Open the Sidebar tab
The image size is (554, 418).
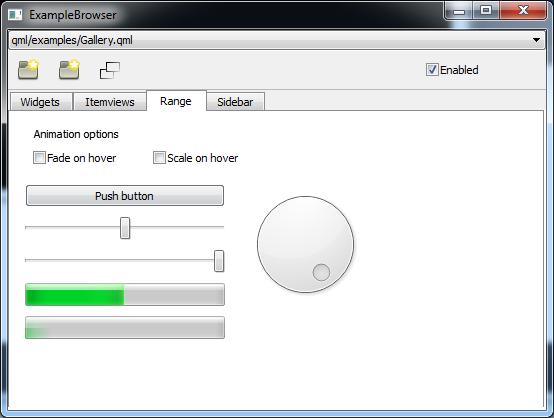[x=235, y=102]
